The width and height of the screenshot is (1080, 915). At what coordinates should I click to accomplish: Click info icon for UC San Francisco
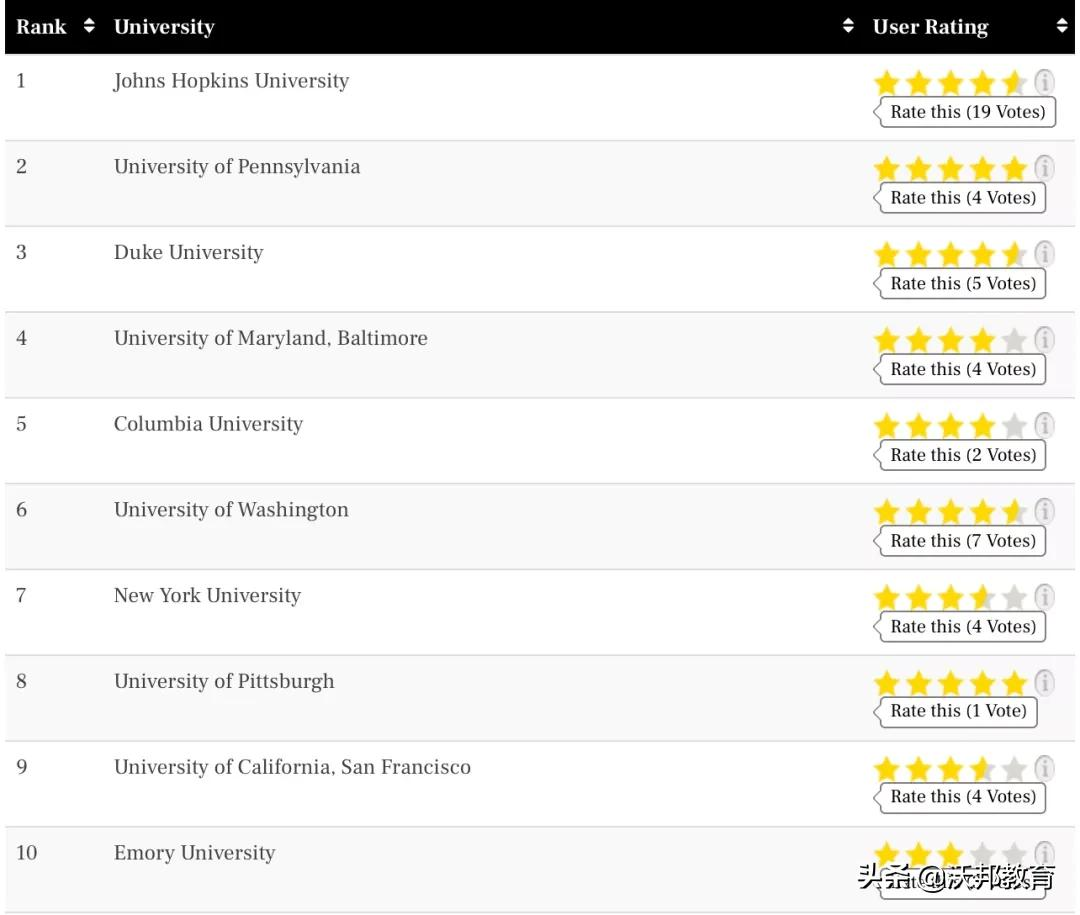click(x=1044, y=769)
